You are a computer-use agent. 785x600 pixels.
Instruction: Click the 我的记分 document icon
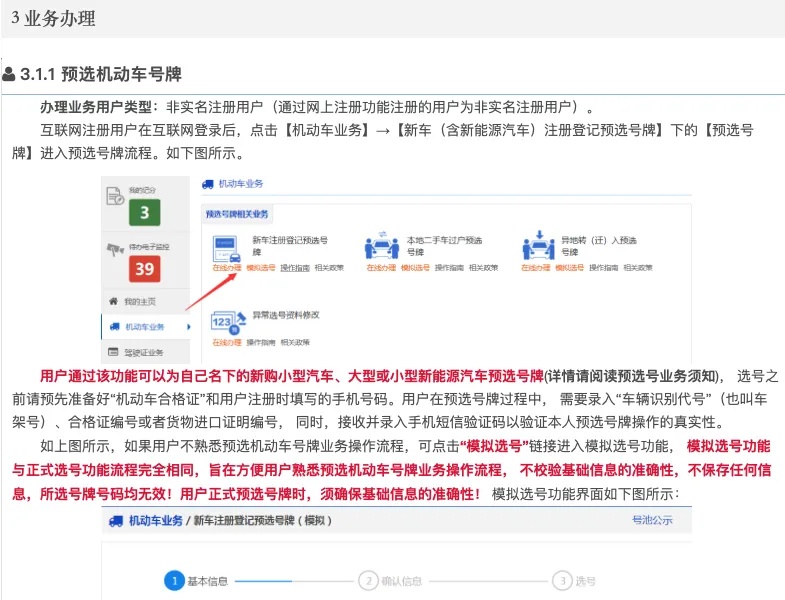115,196
